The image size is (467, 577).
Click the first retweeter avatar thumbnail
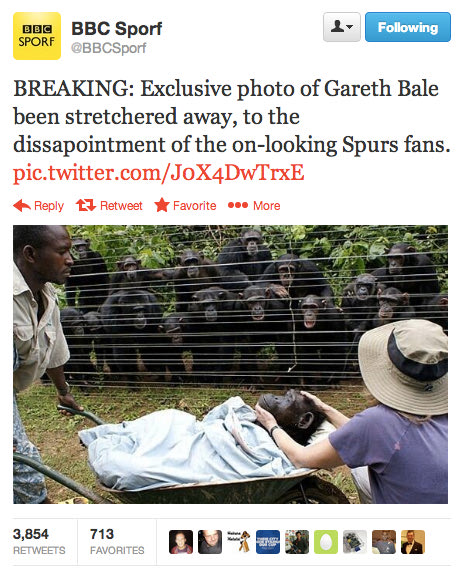181,542
